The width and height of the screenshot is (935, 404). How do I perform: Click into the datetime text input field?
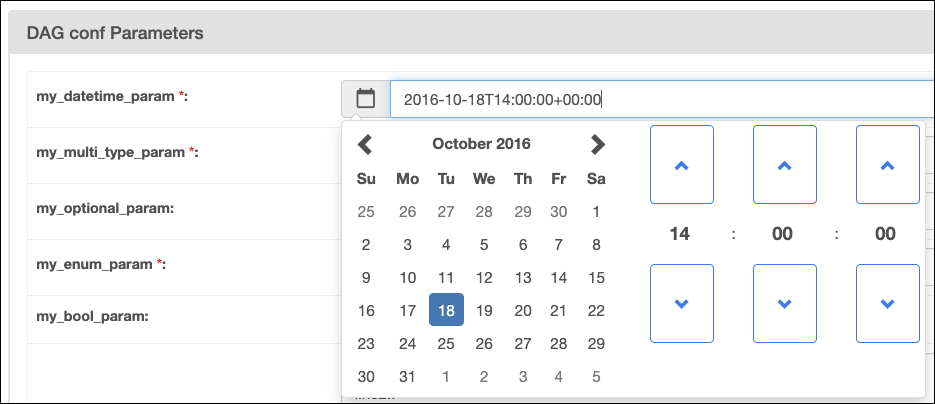click(x=660, y=99)
